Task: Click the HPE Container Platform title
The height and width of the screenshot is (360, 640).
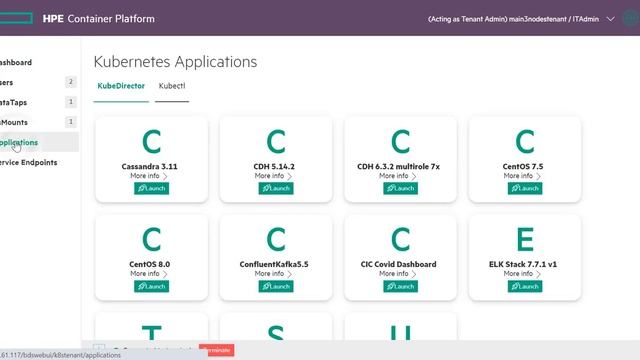Action: [x=99, y=19]
